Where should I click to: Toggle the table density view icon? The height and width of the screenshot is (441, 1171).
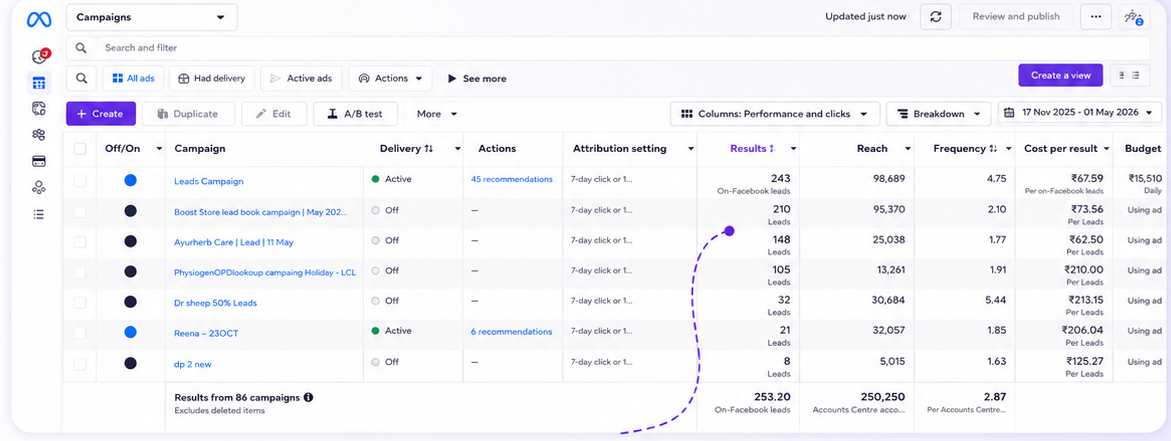pos(1129,75)
